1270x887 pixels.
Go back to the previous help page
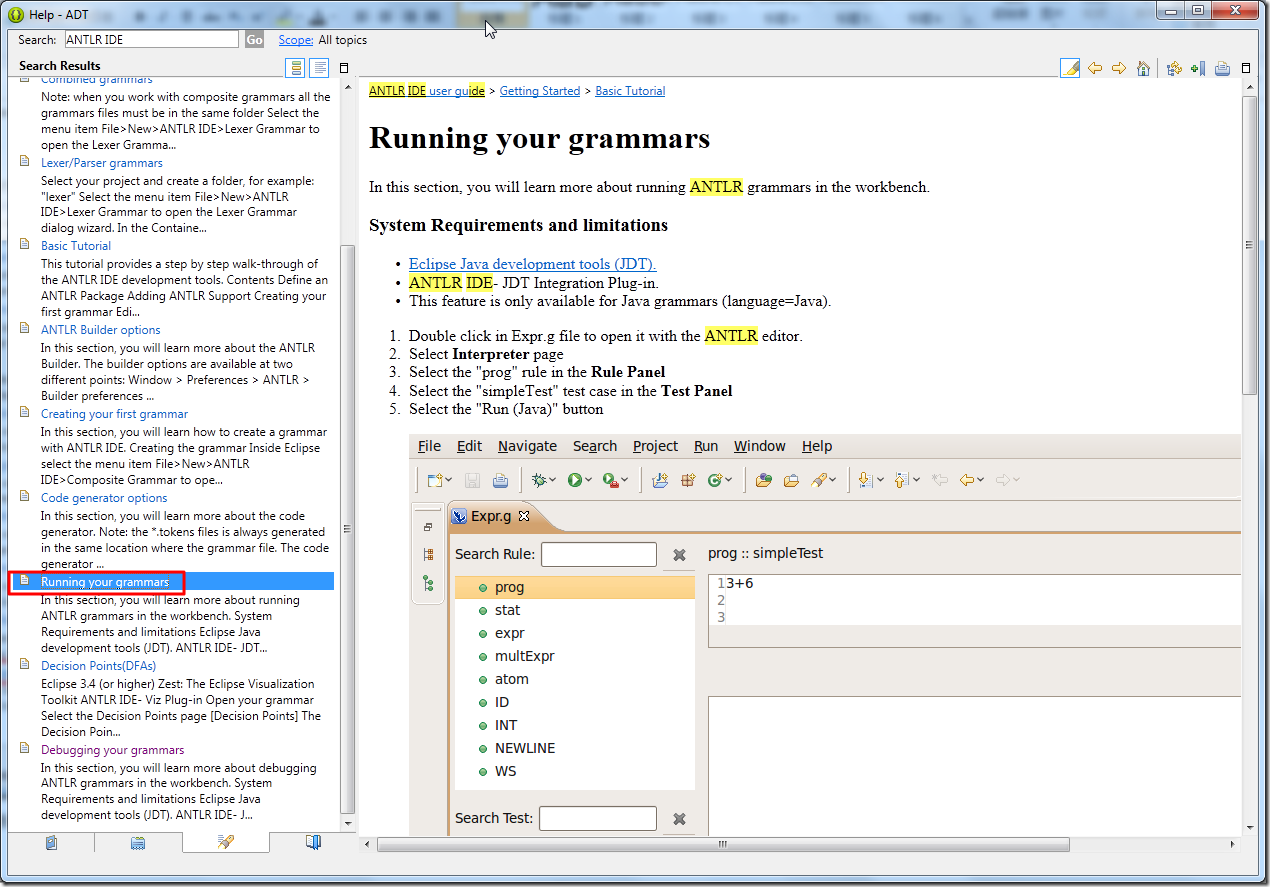coord(1095,68)
